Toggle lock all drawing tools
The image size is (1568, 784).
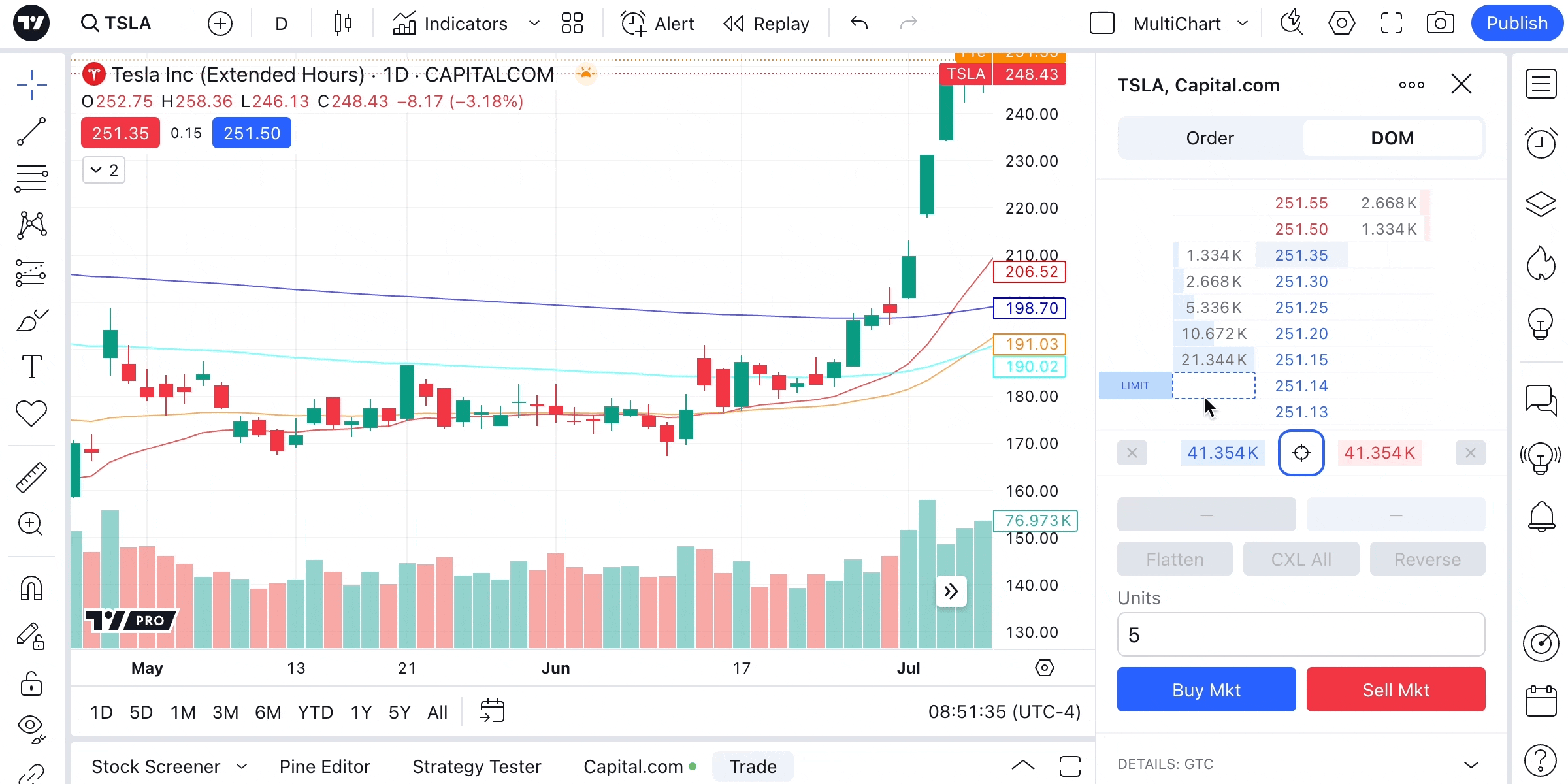pyautogui.click(x=31, y=684)
